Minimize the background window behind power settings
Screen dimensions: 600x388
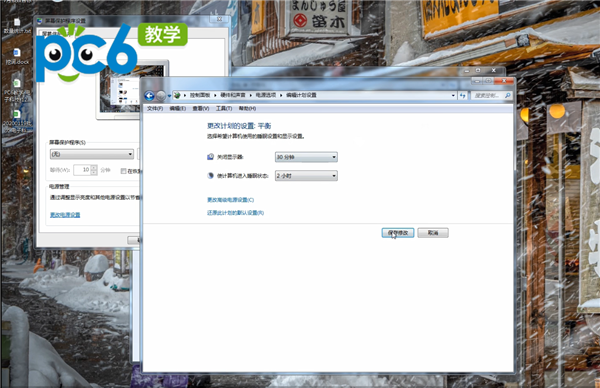(x=467, y=71)
